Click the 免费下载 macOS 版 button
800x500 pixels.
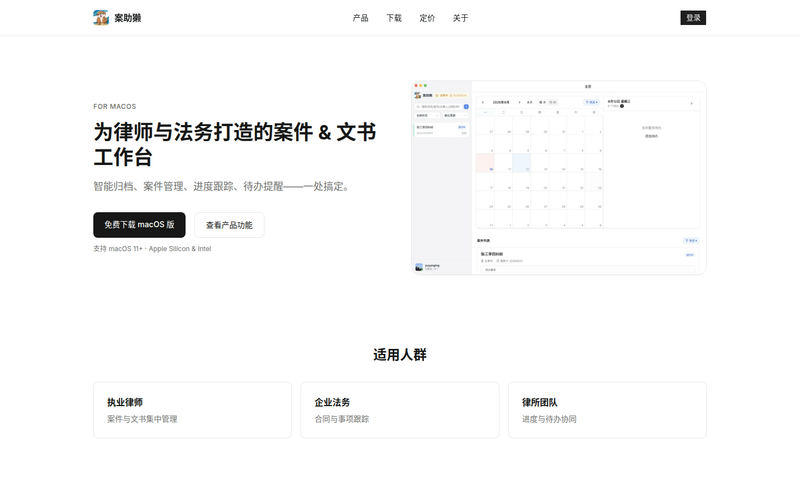[x=139, y=225]
